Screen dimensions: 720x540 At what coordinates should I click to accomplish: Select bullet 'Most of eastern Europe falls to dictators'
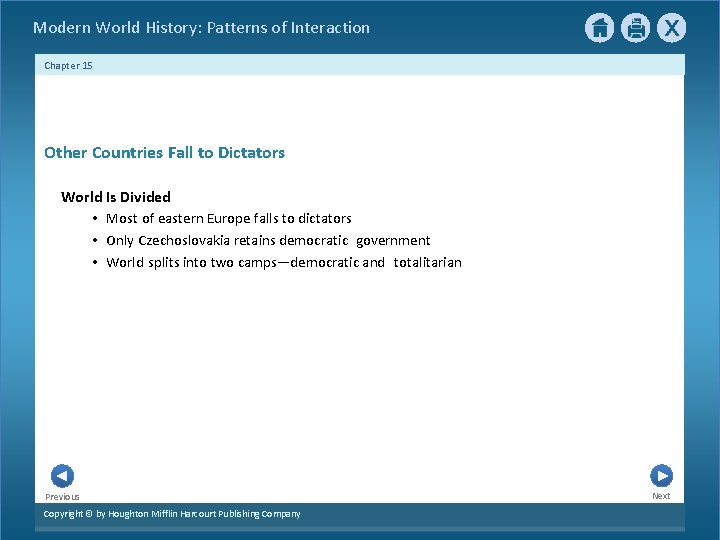click(229, 218)
